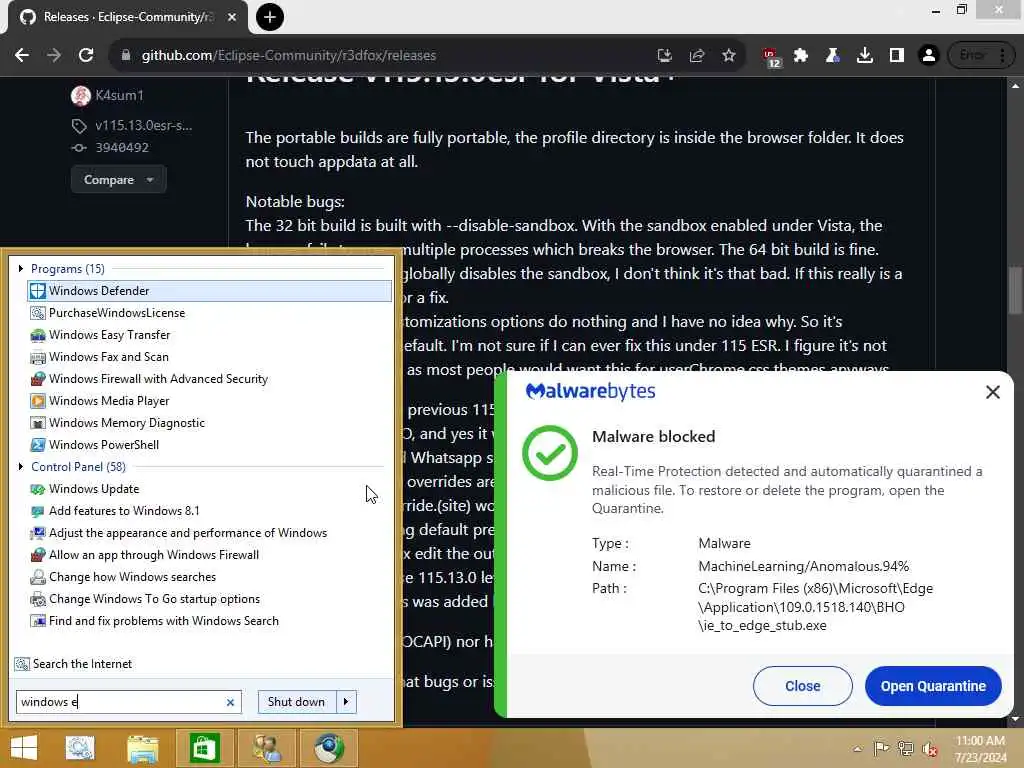This screenshot has height=768, width=1024.
Task: Open the taskbar users app icon
Action: (x=266, y=748)
